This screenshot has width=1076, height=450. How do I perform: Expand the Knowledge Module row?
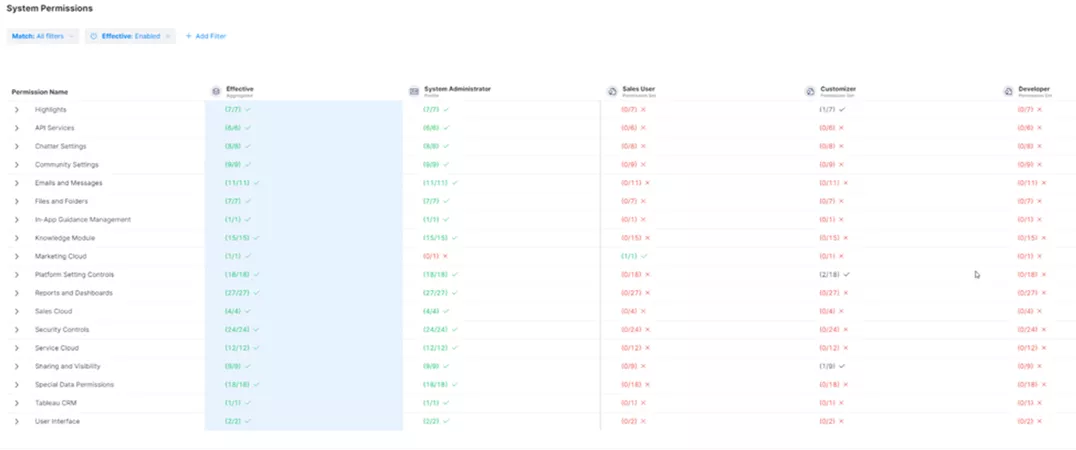click(x=16, y=238)
